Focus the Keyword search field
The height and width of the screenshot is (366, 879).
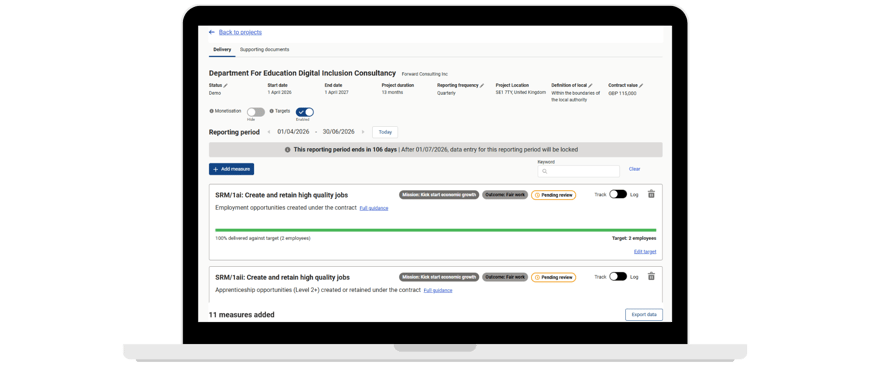pyautogui.click(x=579, y=172)
